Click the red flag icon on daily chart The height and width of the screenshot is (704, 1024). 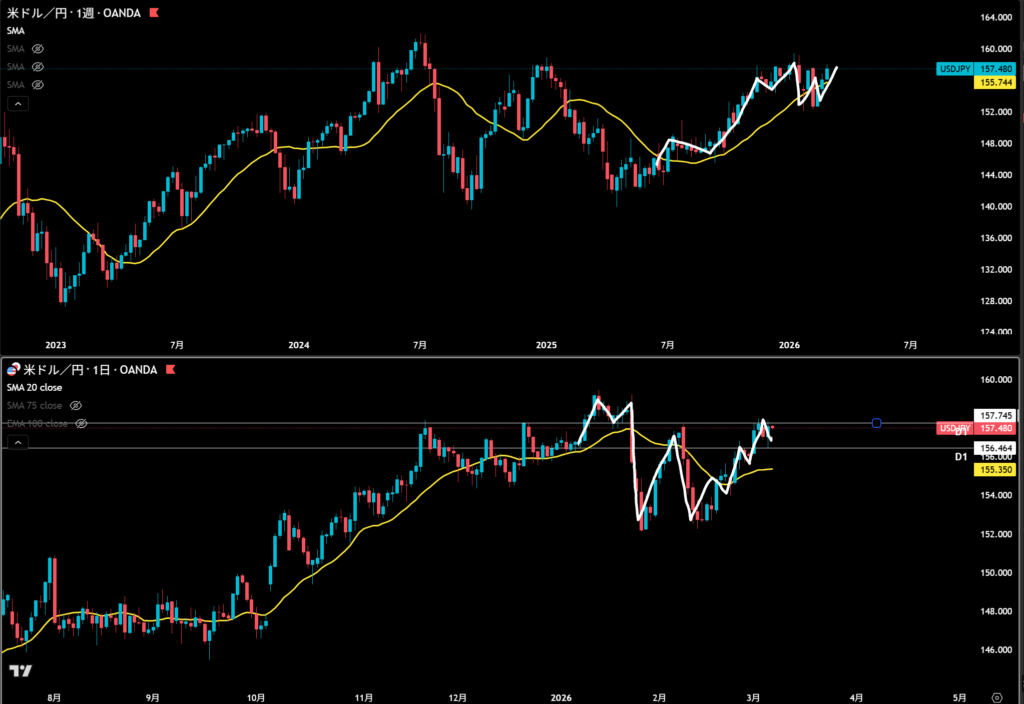pyautogui.click(x=169, y=370)
